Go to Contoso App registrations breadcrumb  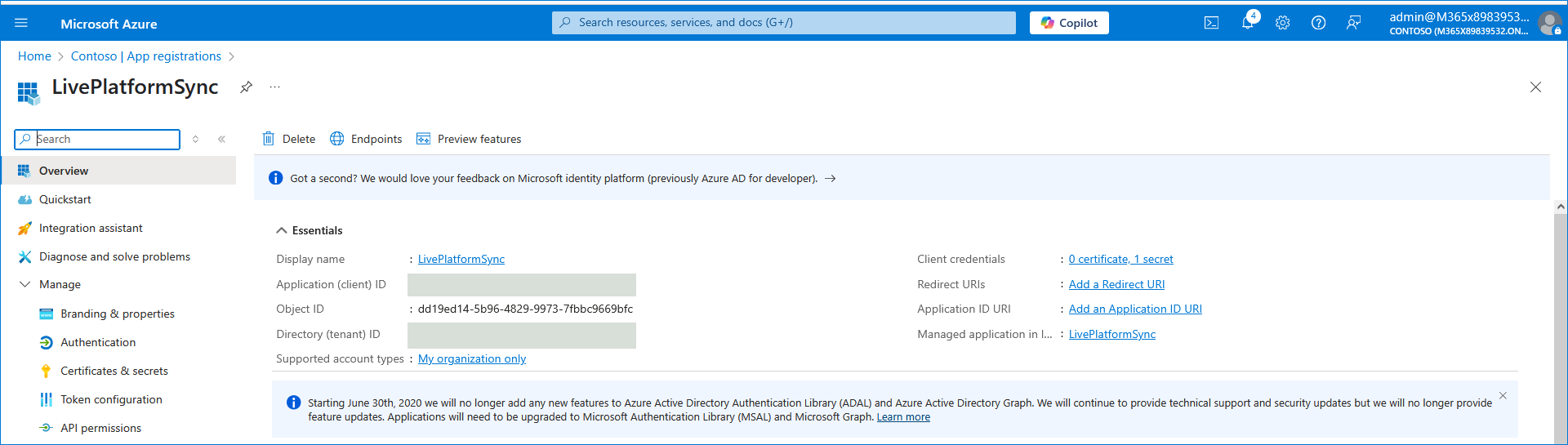146,56
